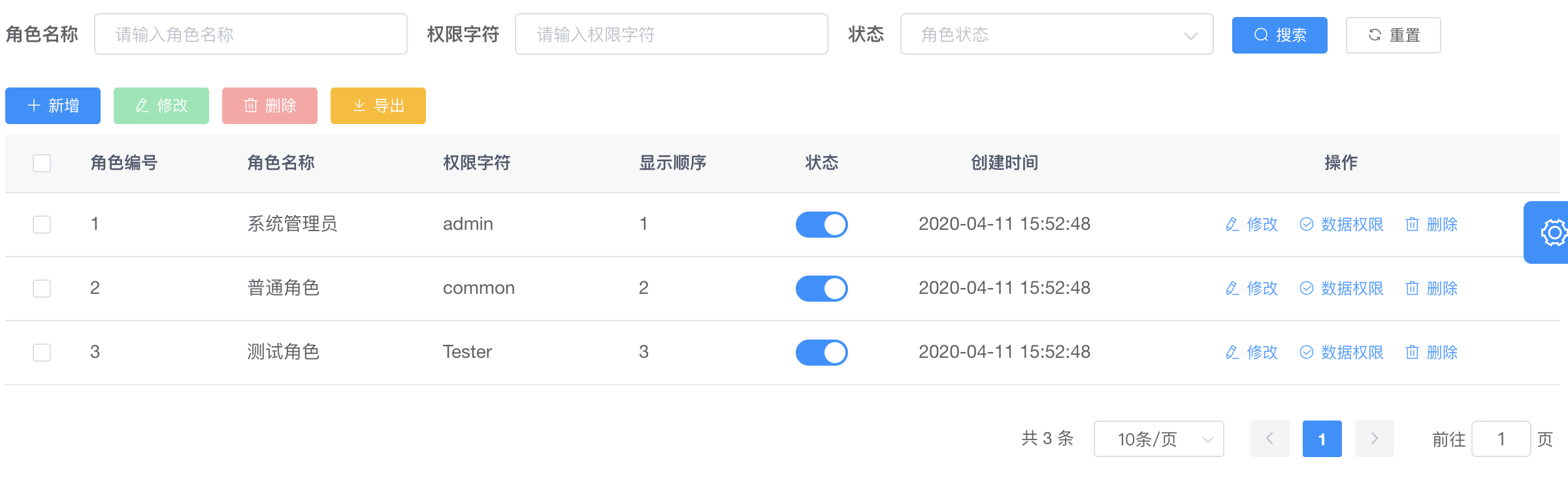Disable the status switch for Tester role

(x=821, y=353)
